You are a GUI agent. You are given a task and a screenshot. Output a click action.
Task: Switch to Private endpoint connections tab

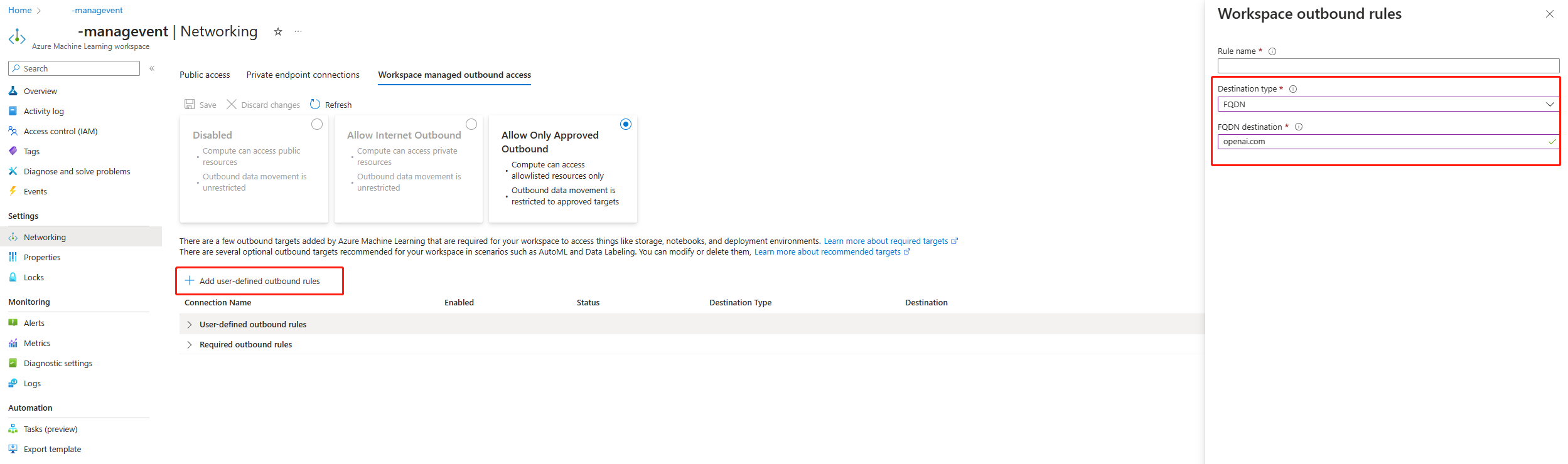point(303,75)
